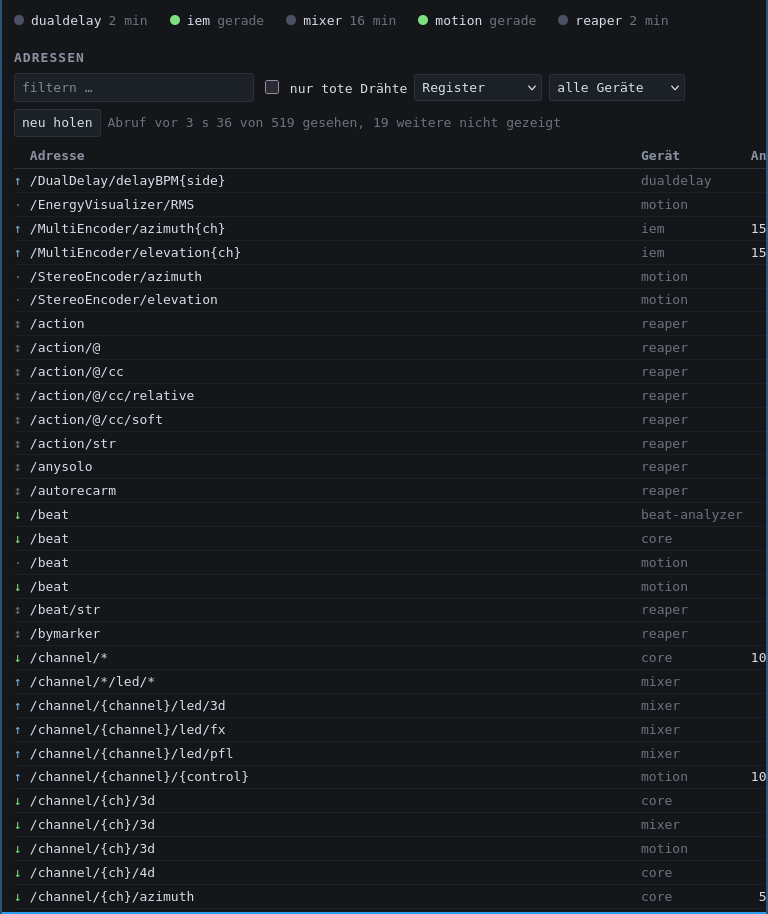Click the ADRESSEN section heading
768x914 pixels.
point(49,58)
